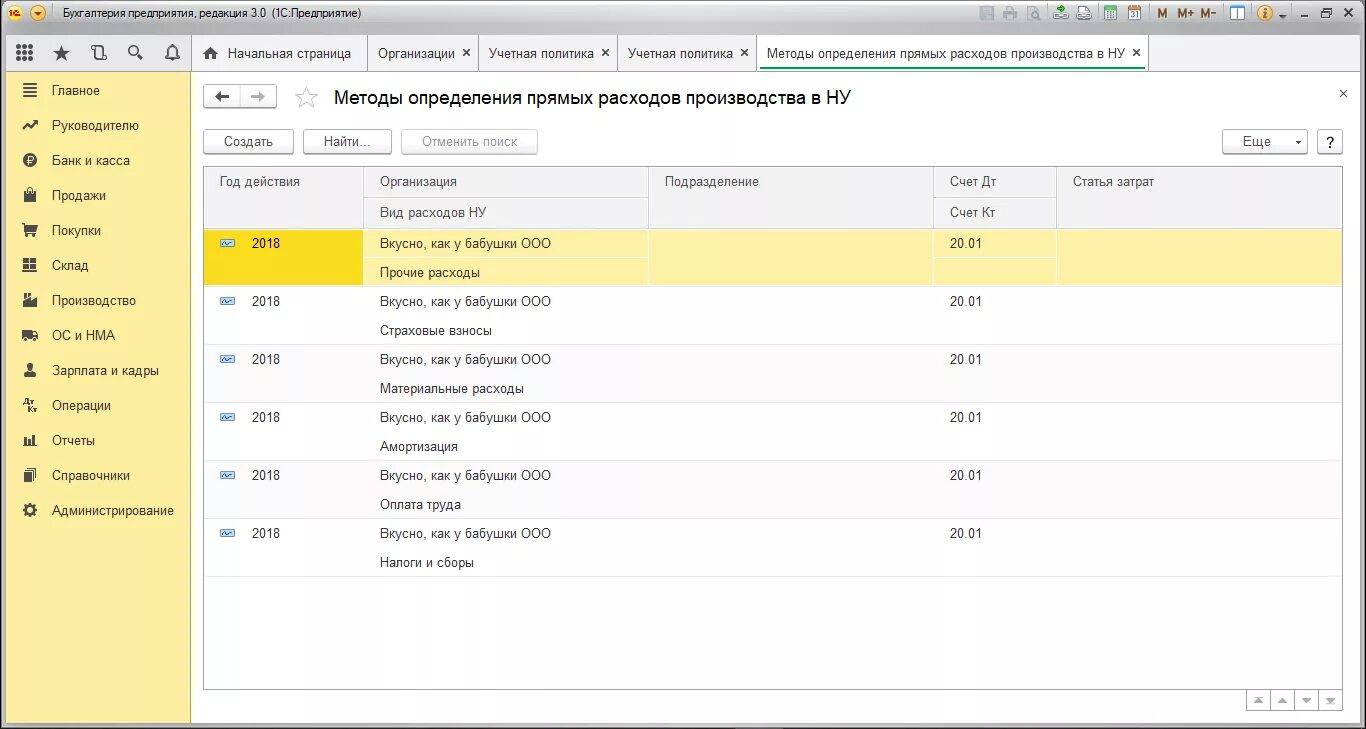This screenshot has width=1366, height=729.
Task: Jump to list start with the first-page arrow
Action: (x=1258, y=701)
